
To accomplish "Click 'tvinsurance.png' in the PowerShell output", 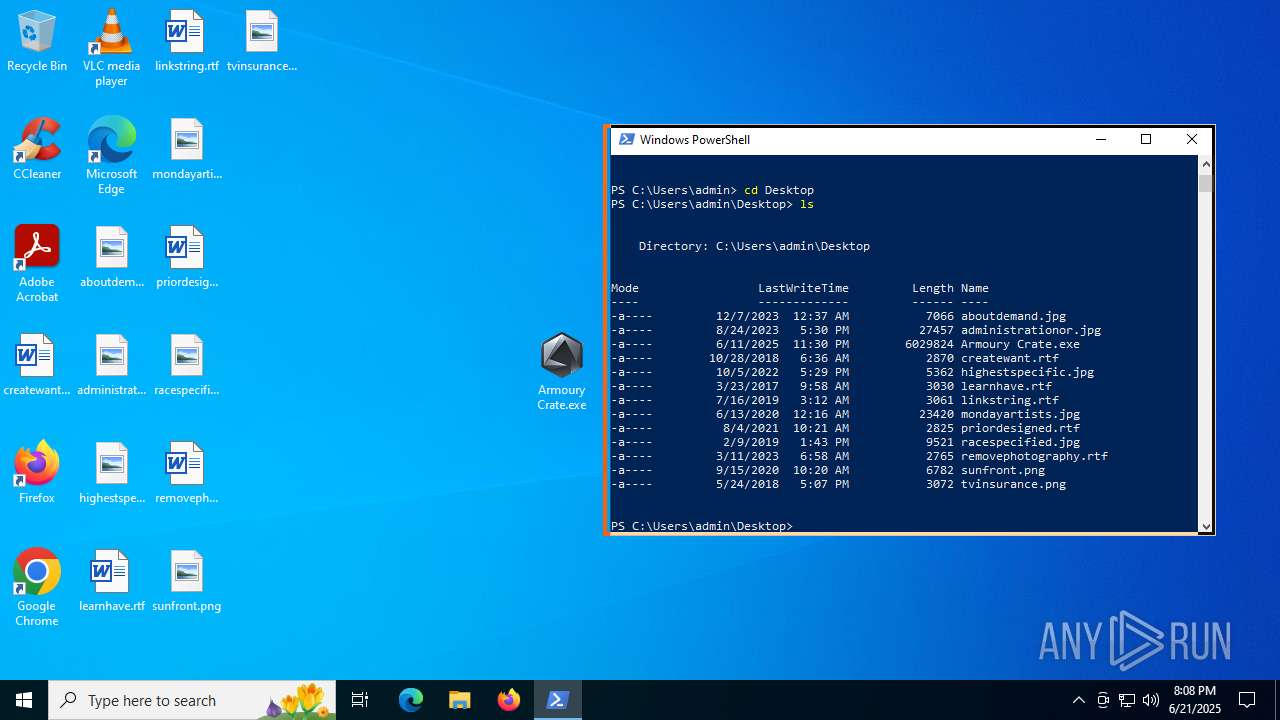I will pos(1013,484).
